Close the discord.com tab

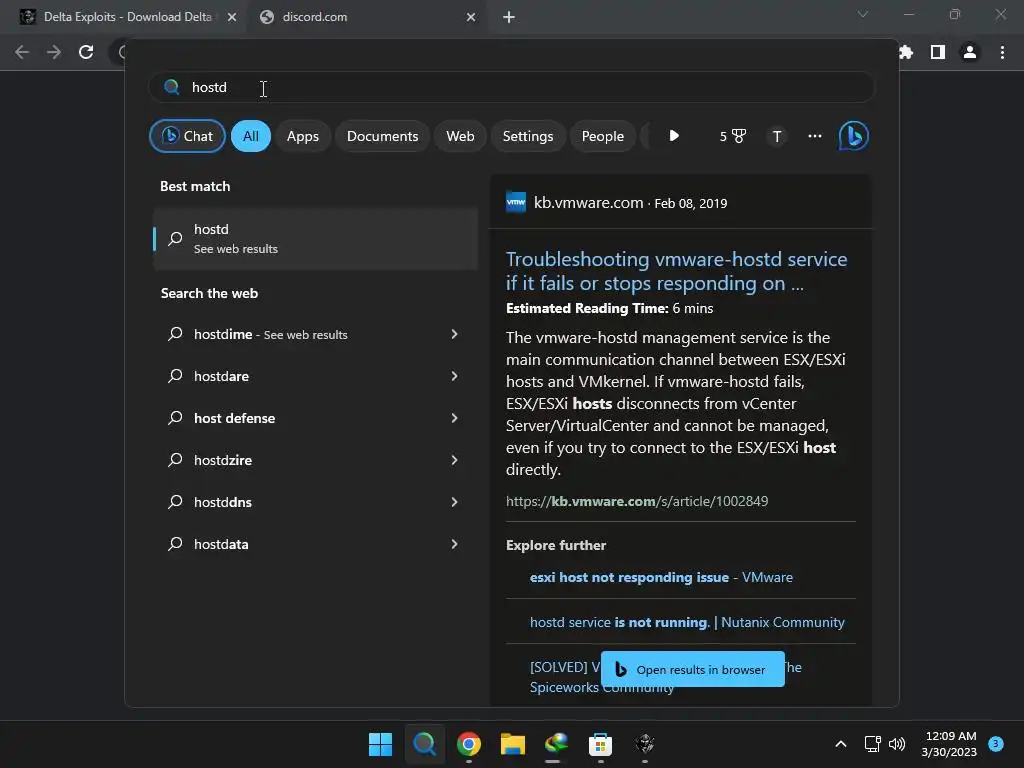click(x=471, y=18)
